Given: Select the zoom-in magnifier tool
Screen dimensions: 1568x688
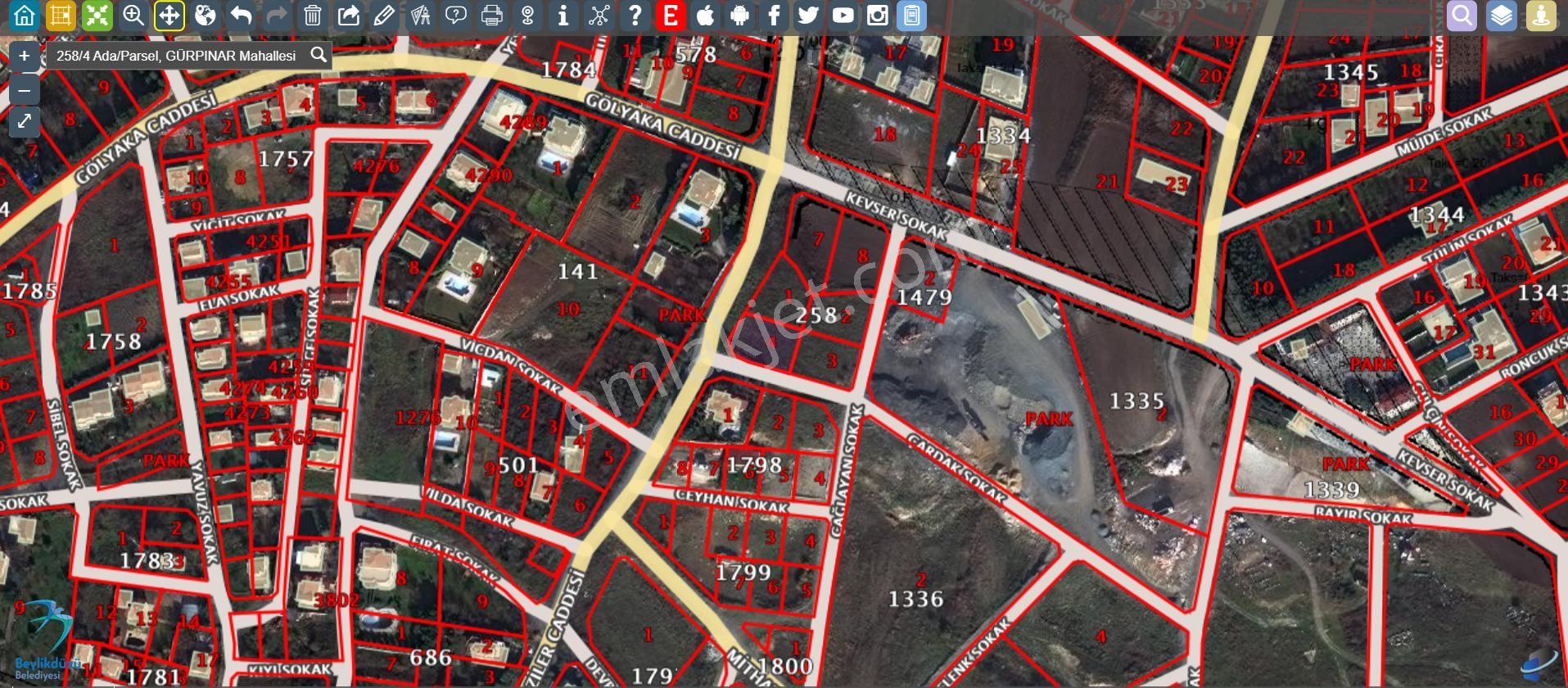Looking at the screenshot, I should click(133, 16).
